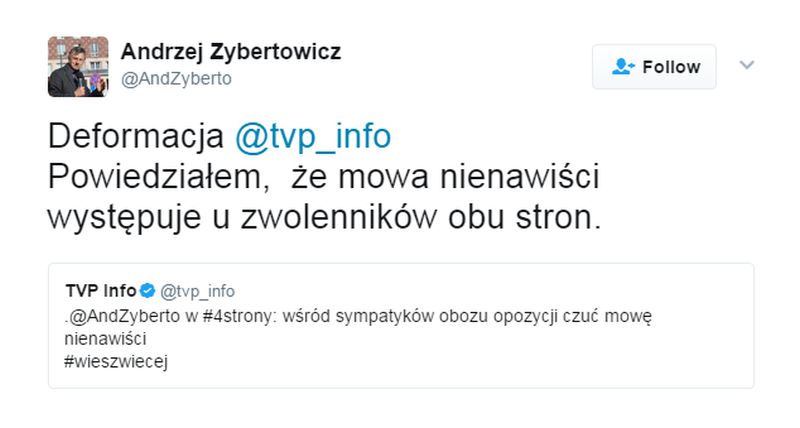Screen dimensions: 800x428
Task: Click the person-plus icon on Follow button
Action: (x=624, y=67)
